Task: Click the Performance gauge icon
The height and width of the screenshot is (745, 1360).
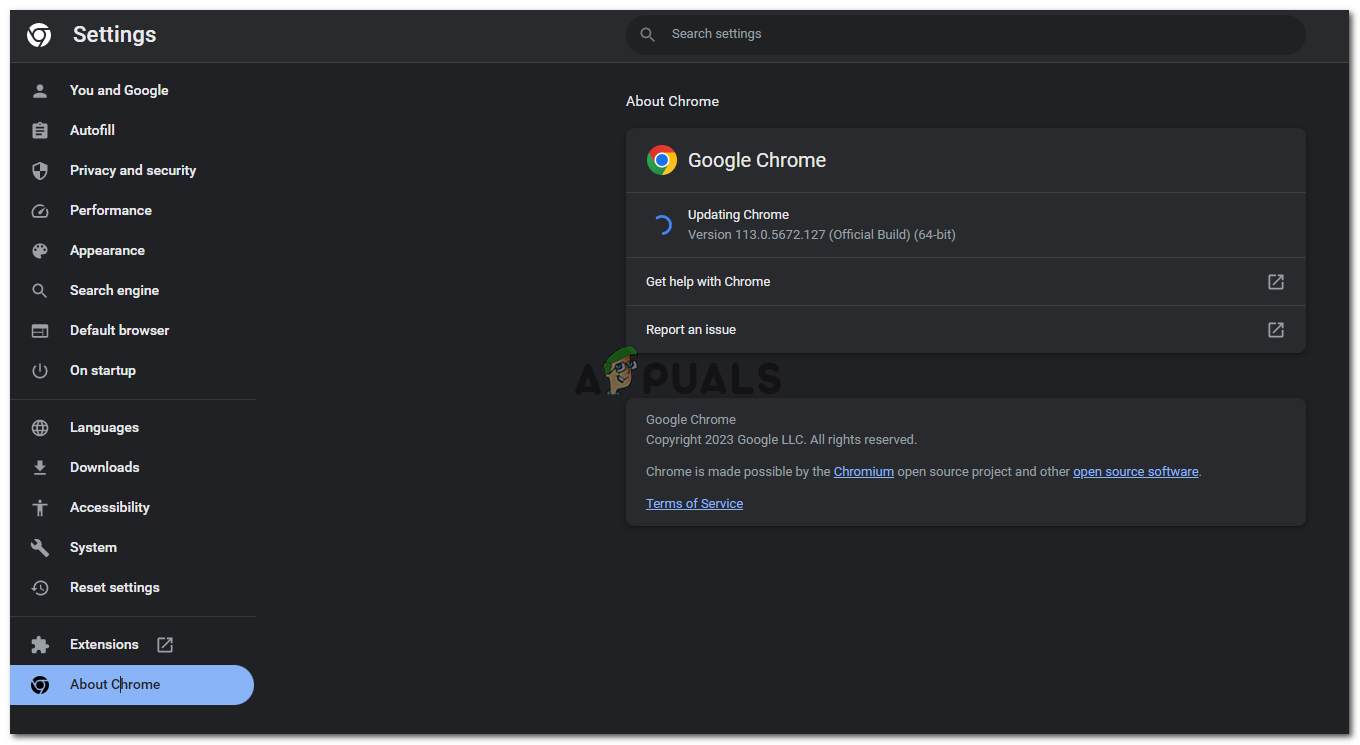Action: coord(40,210)
